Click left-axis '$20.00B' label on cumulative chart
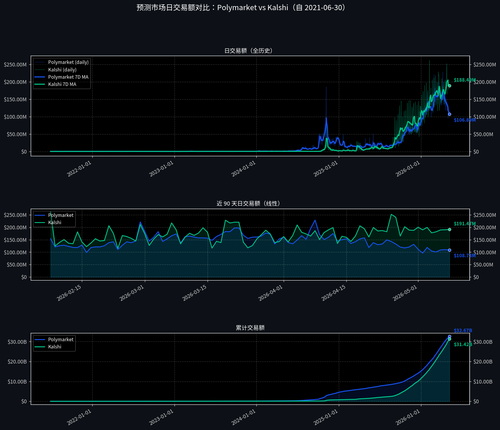The image size is (500, 430). (x=17, y=362)
